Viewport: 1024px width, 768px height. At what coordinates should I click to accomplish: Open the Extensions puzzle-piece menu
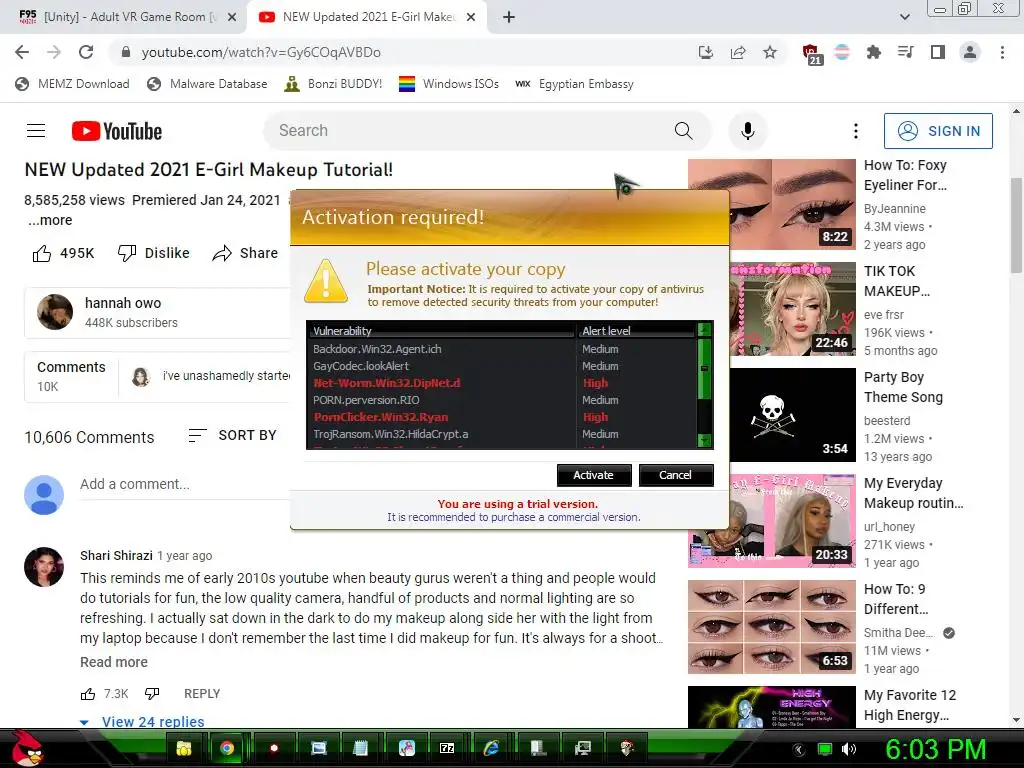[x=873, y=52]
